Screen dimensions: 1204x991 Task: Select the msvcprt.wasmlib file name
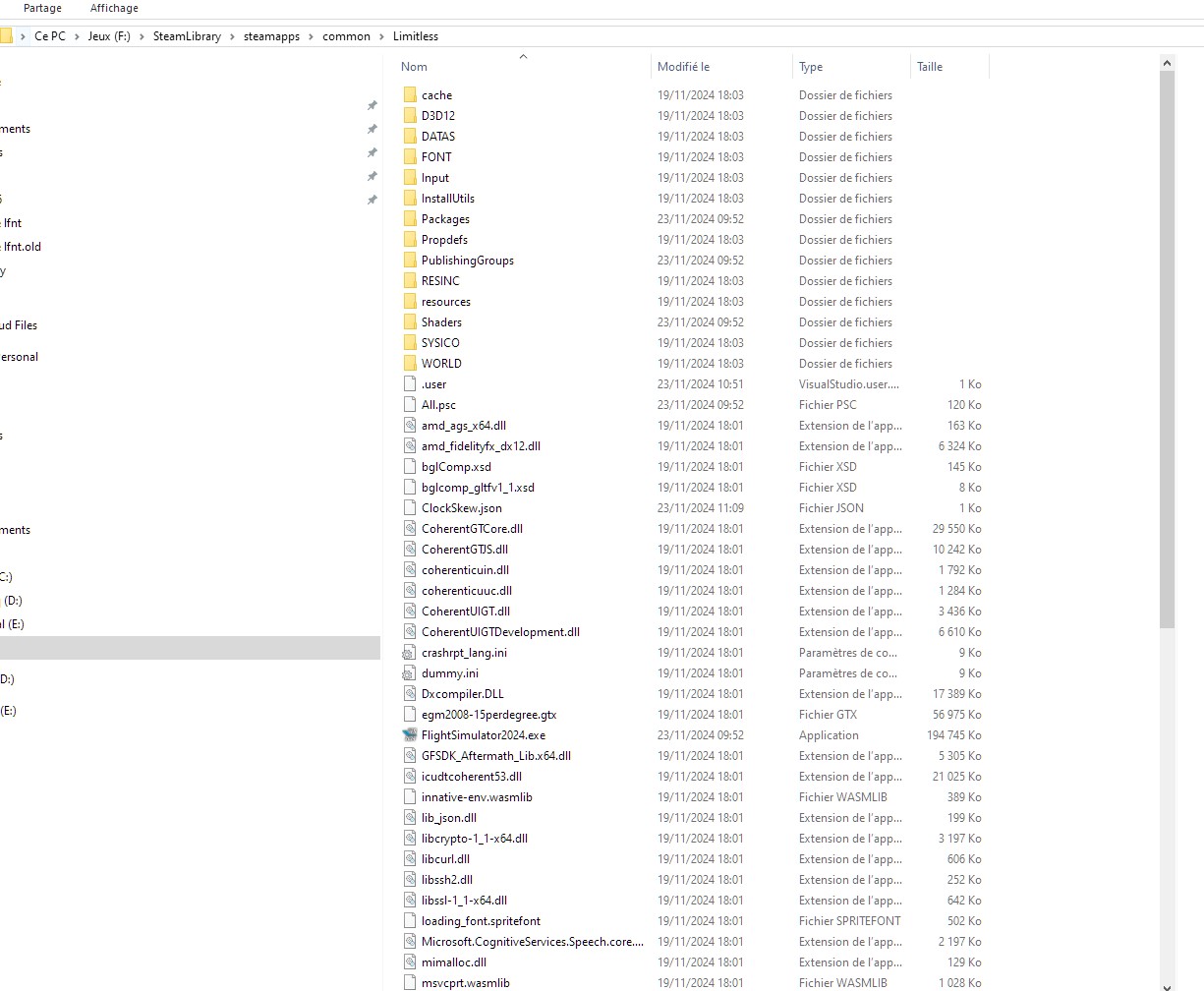[466, 983]
